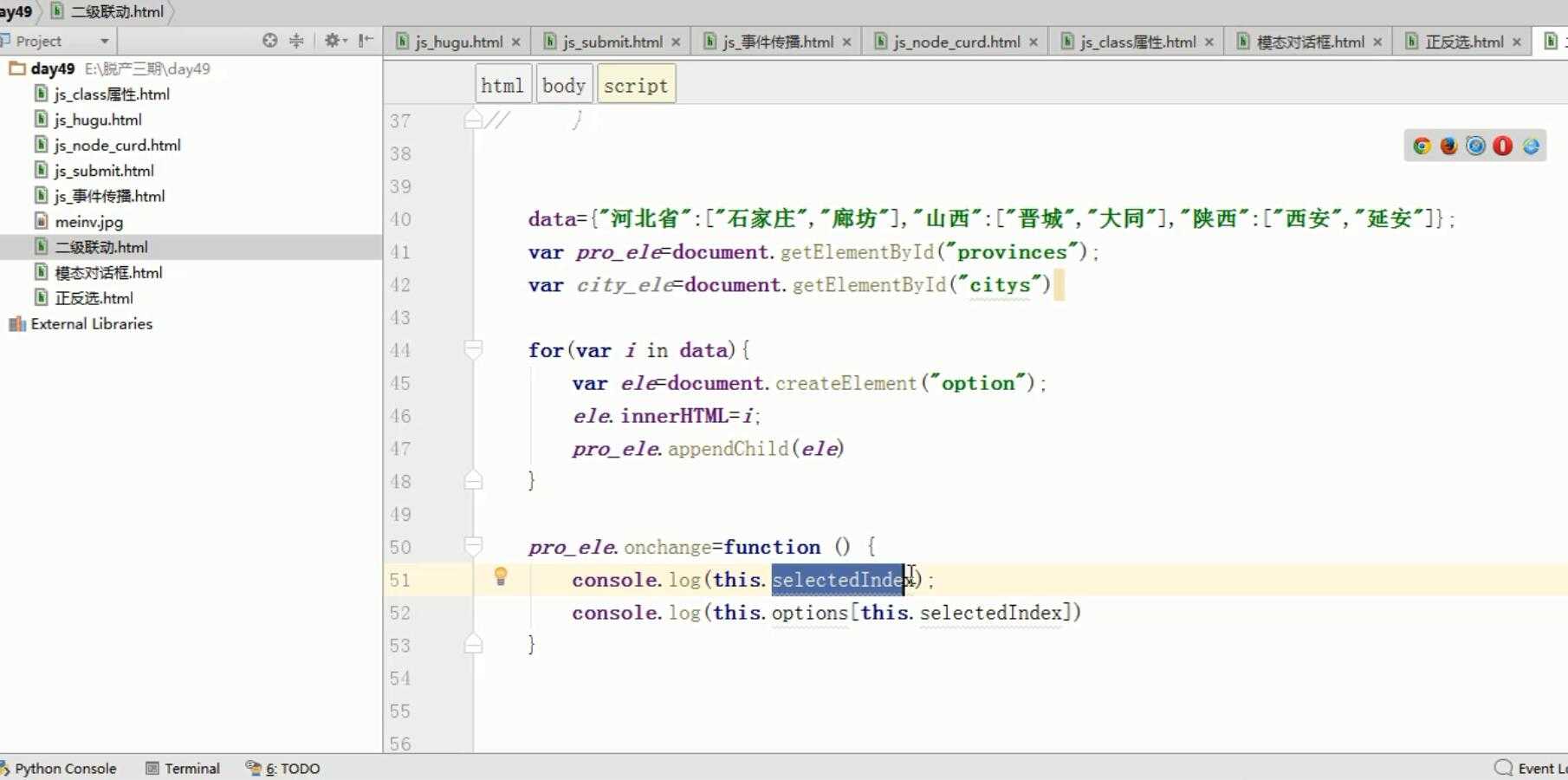Open Python Console tool window
1568x780 pixels.
(59, 768)
